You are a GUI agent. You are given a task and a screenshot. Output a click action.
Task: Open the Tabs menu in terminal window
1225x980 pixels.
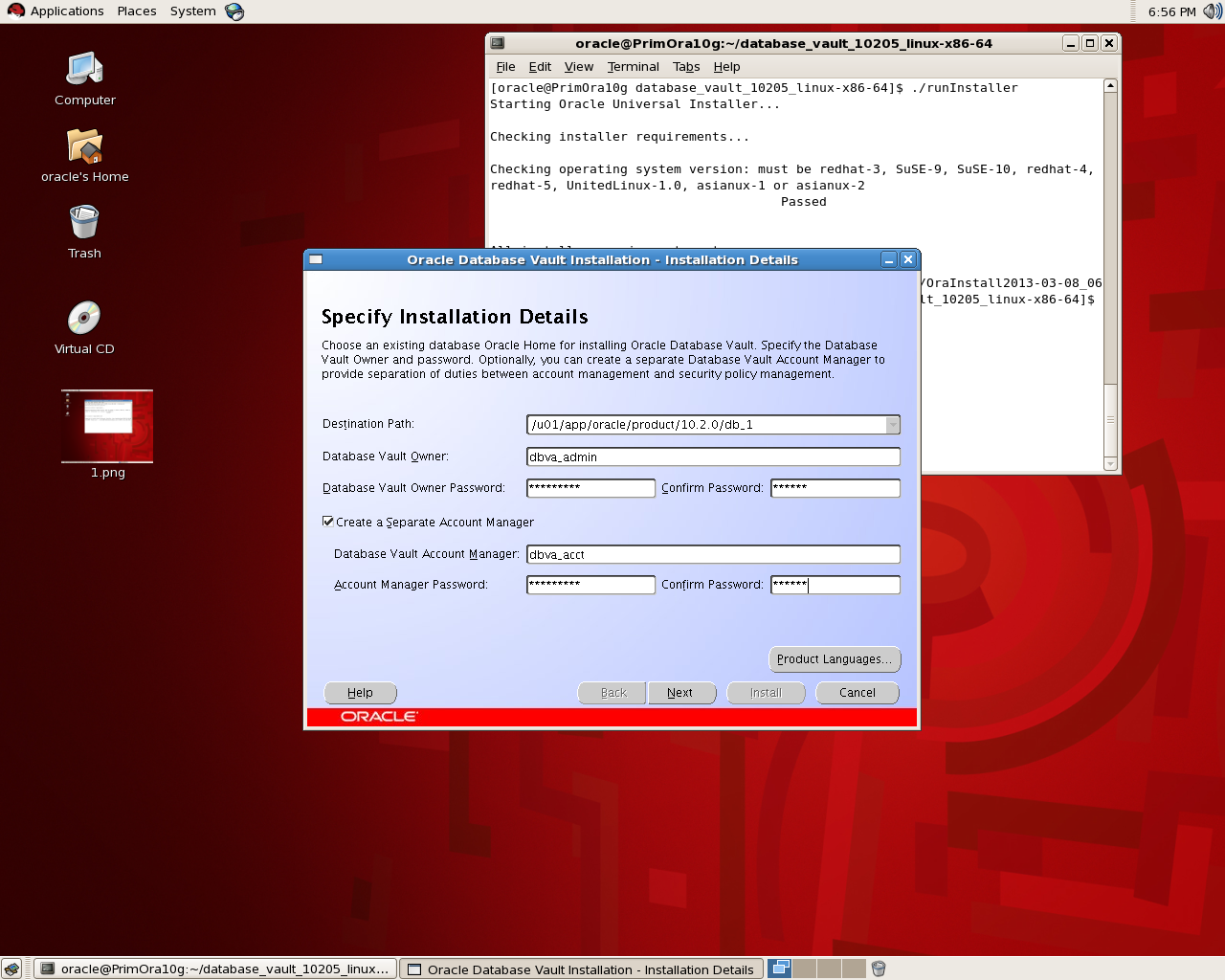pos(686,67)
